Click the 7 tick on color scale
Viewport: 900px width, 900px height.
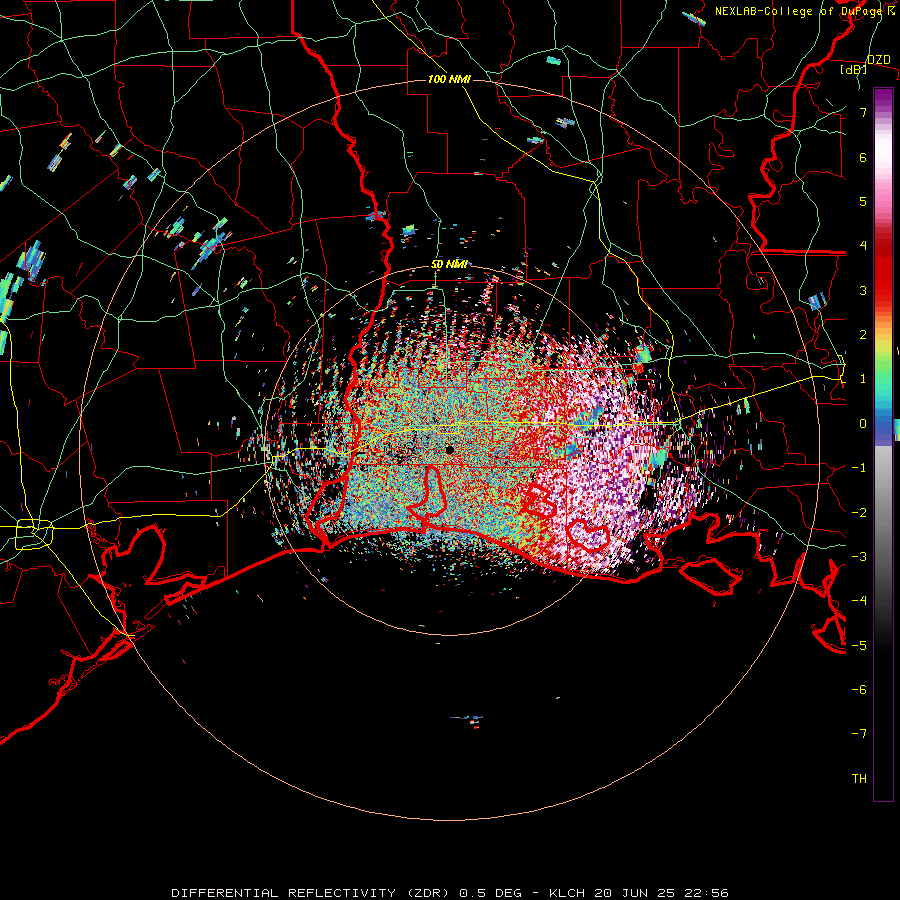point(863,112)
